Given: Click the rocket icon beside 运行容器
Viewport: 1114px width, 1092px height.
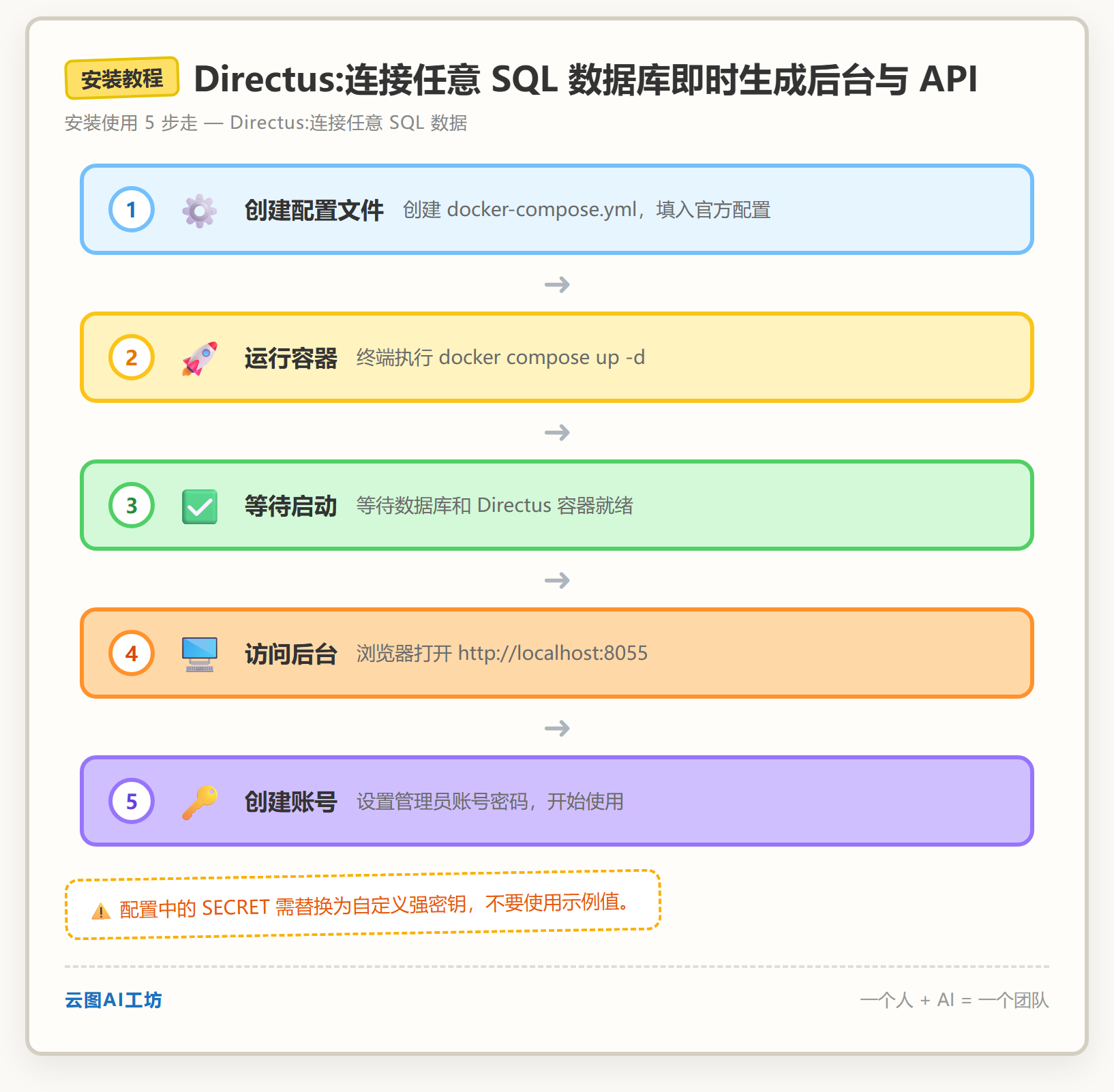Looking at the screenshot, I should pyautogui.click(x=200, y=359).
